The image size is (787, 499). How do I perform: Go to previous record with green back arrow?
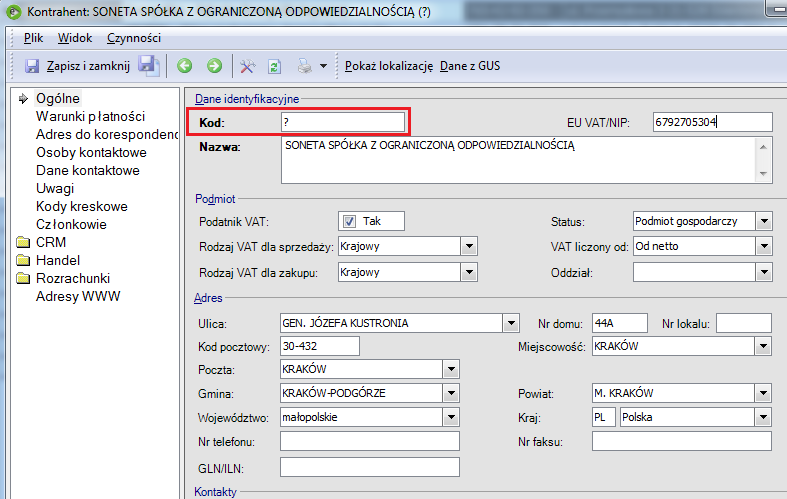pos(185,66)
